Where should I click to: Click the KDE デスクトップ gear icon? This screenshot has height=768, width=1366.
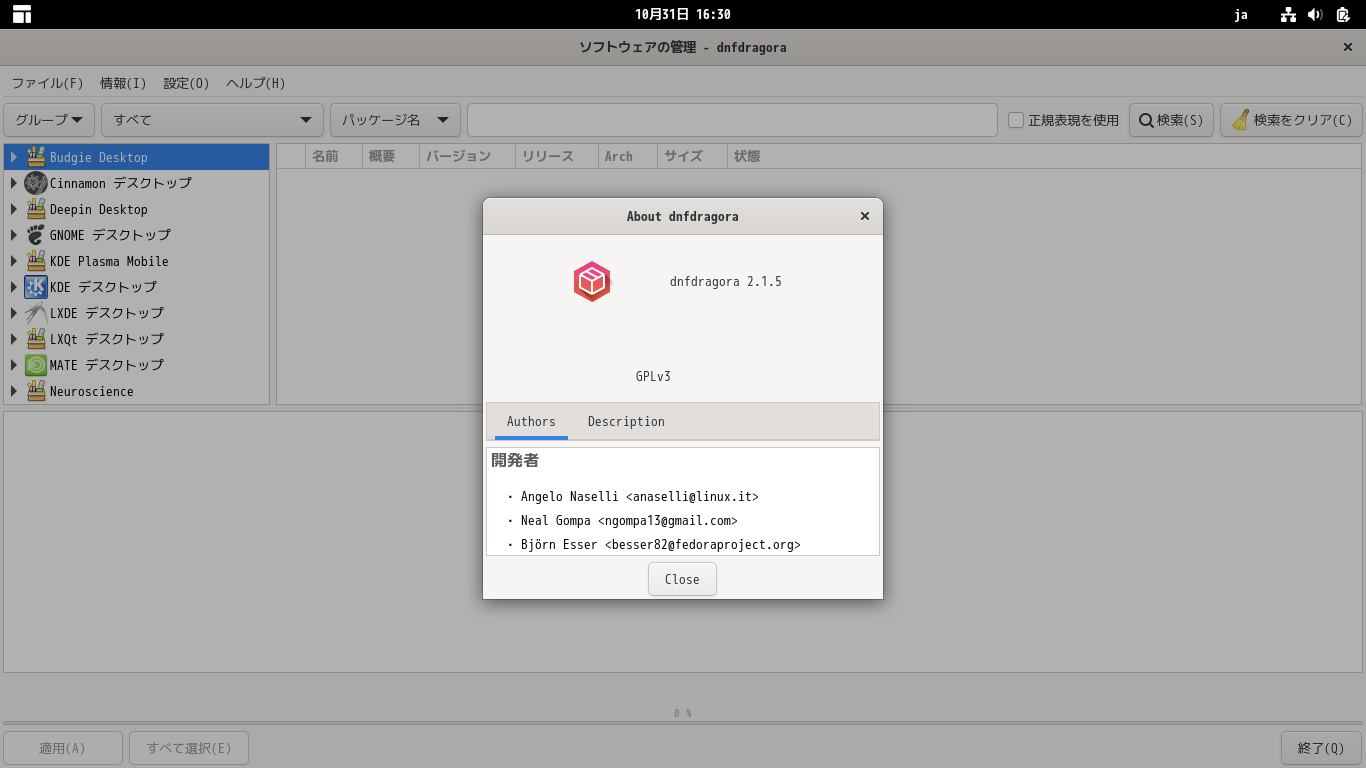pos(36,287)
